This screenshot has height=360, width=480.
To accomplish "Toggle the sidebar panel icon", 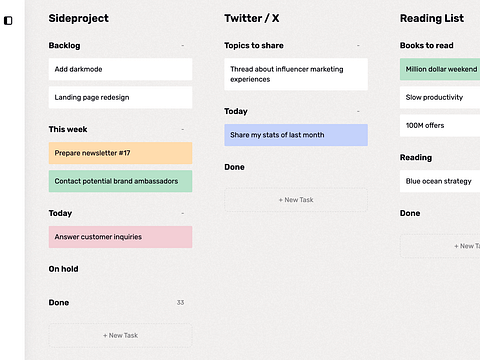I will [8, 21].
